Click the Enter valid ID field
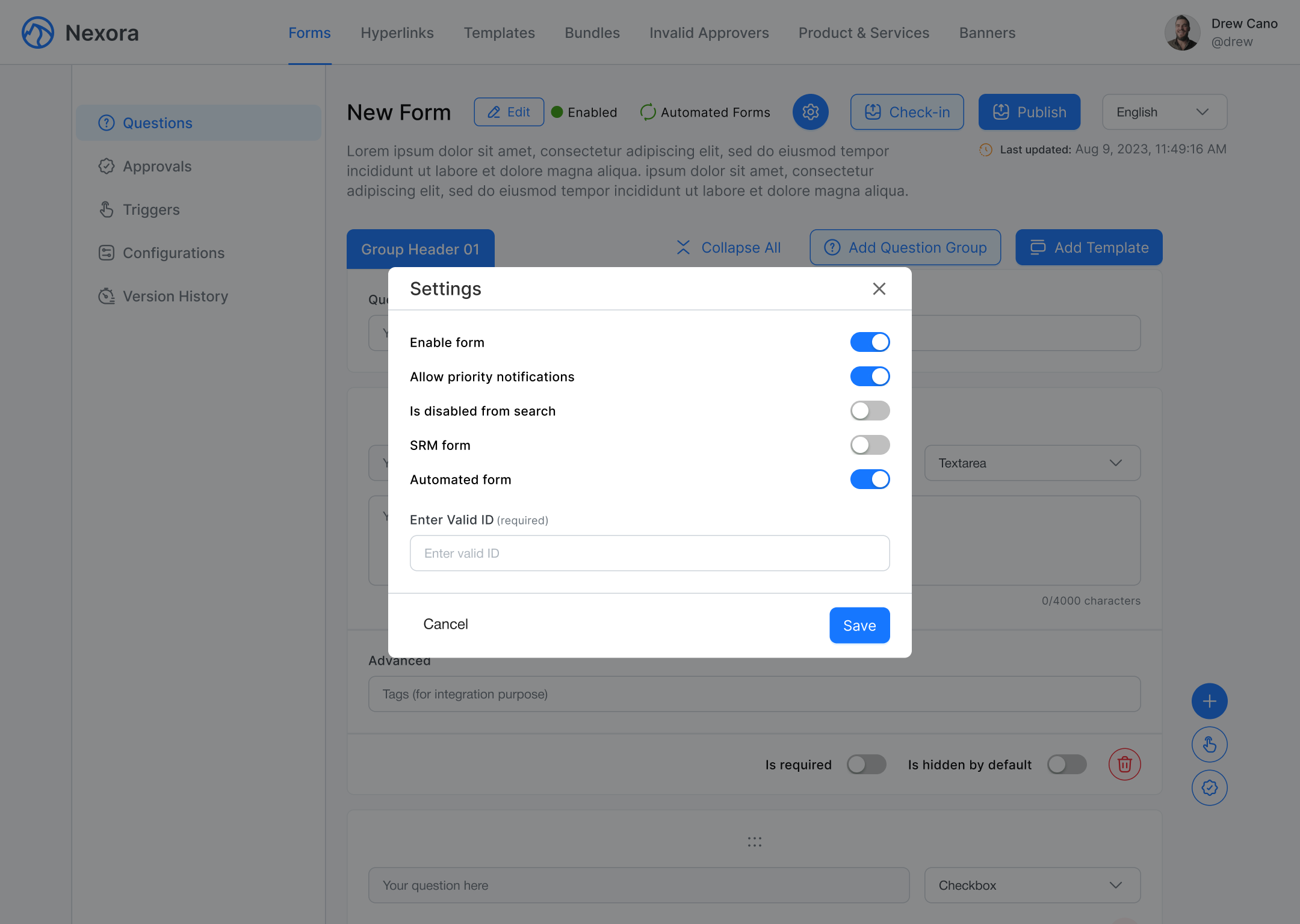Screen dimensions: 1300x924 pyautogui.click(x=649, y=553)
